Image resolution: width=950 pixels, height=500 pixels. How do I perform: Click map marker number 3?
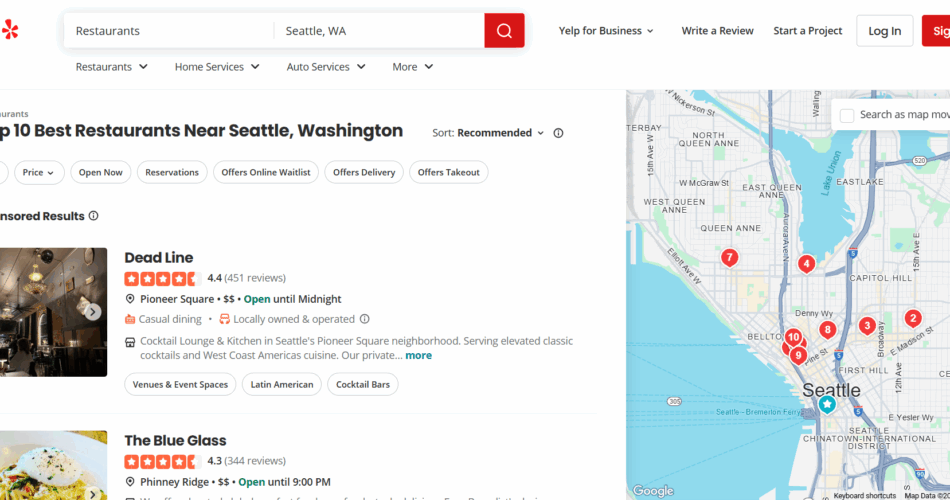pyautogui.click(x=867, y=326)
